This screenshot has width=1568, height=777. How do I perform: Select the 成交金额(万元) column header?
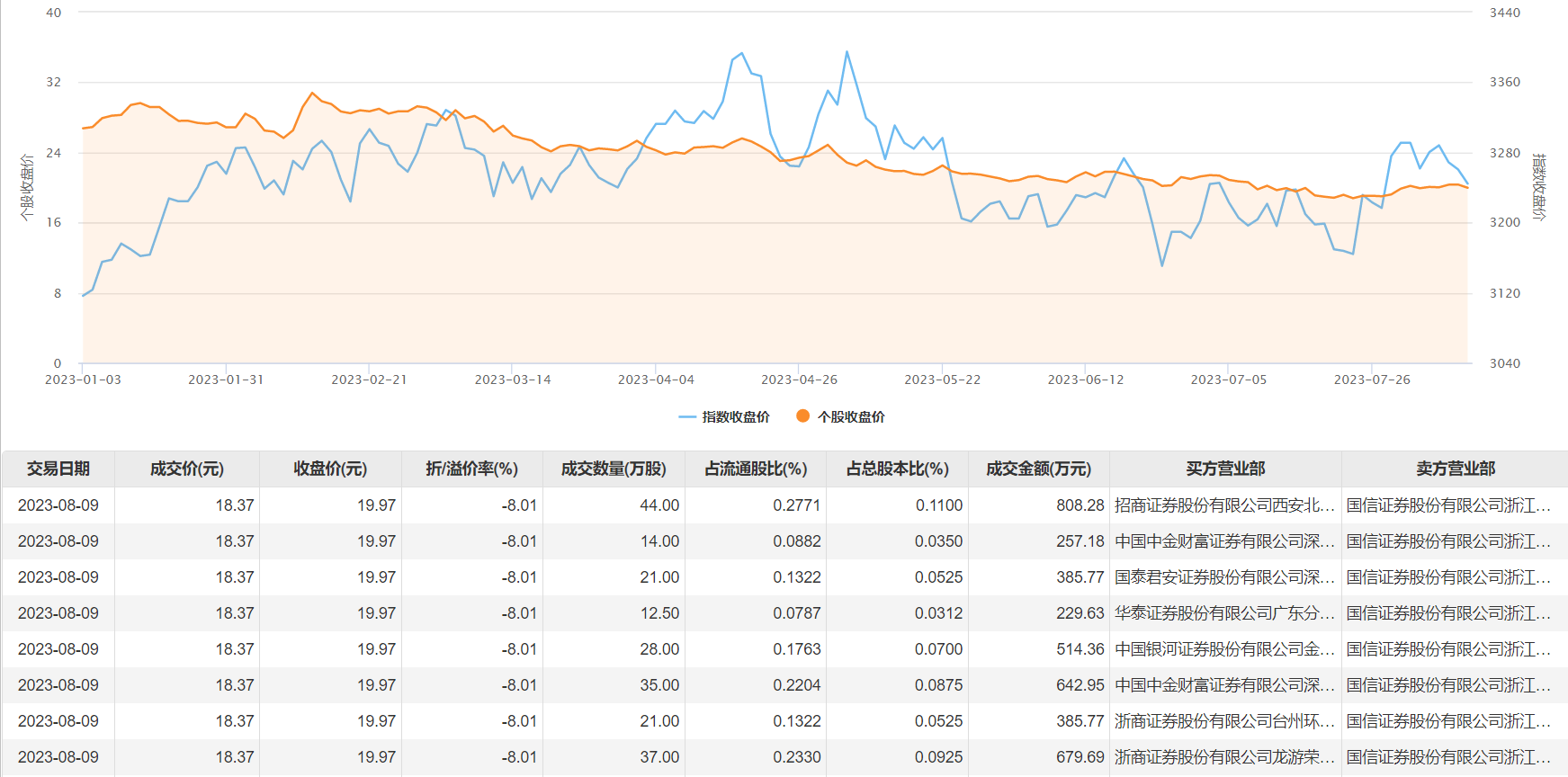click(x=1038, y=469)
